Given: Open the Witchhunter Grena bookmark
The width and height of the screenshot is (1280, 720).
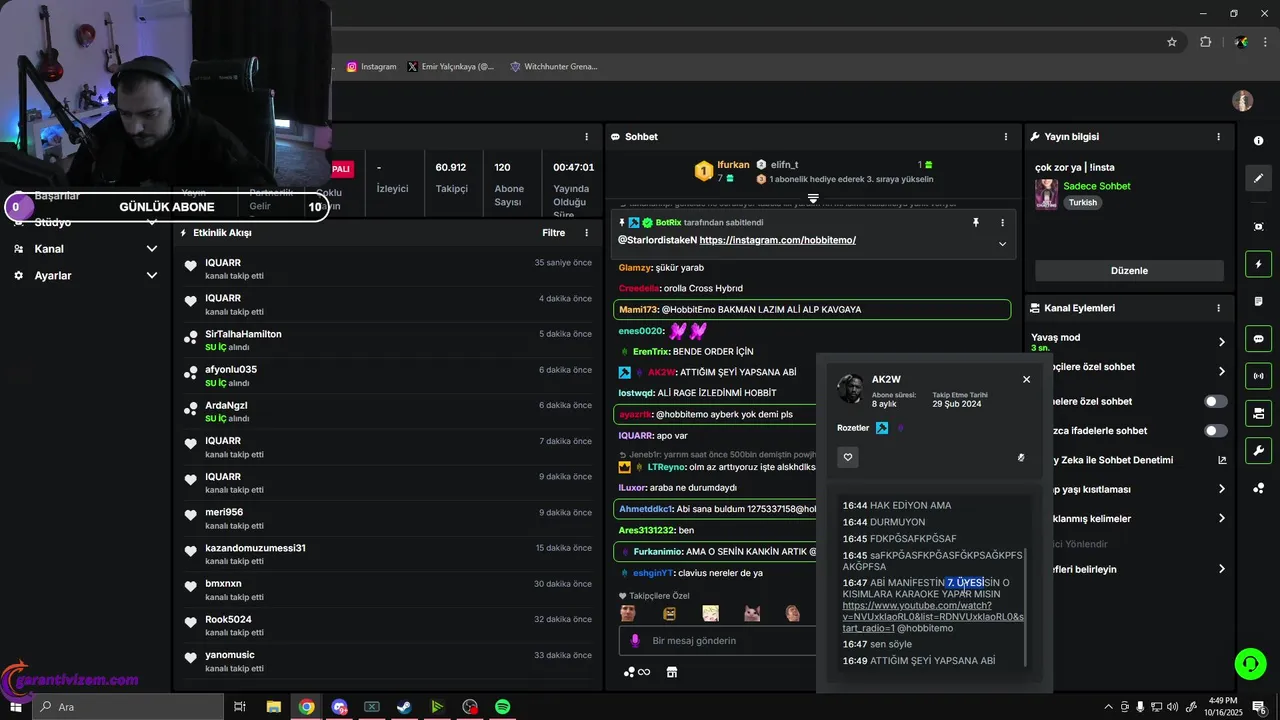Looking at the screenshot, I should [553, 67].
